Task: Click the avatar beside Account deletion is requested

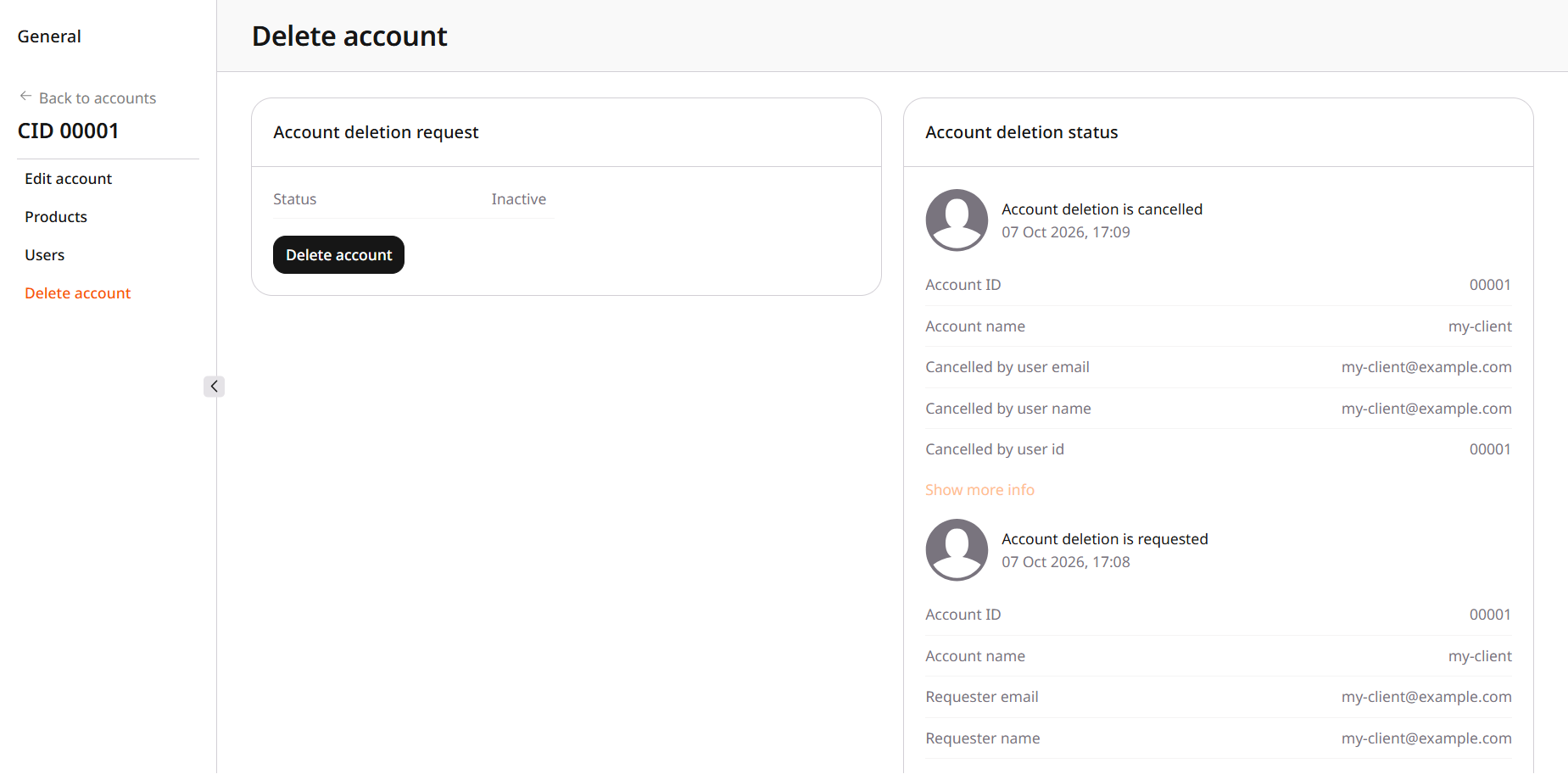Action: [957, 549]
